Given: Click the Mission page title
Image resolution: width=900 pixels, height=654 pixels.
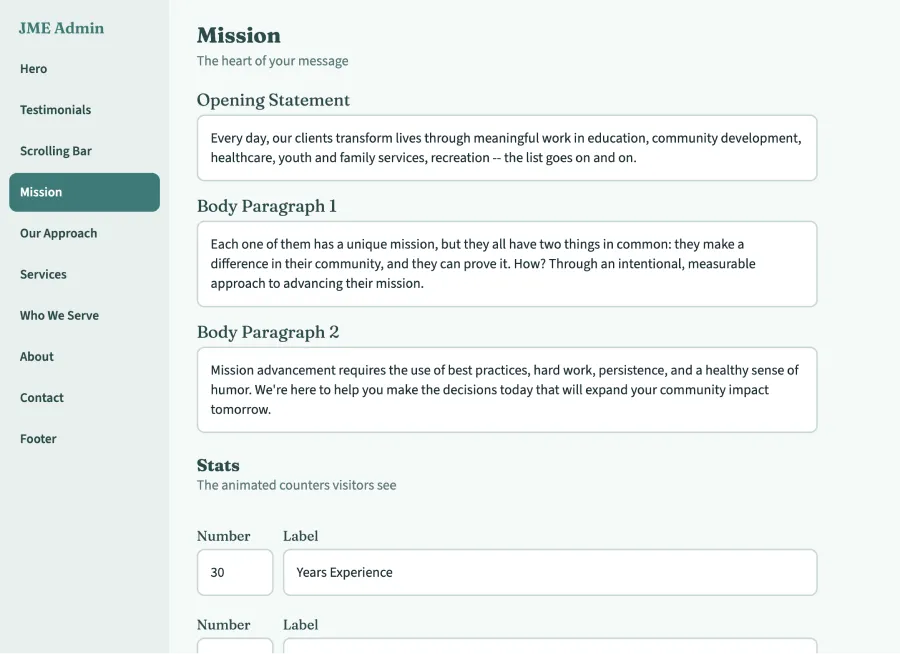Looking at the screenshot, I should point(239,35).
